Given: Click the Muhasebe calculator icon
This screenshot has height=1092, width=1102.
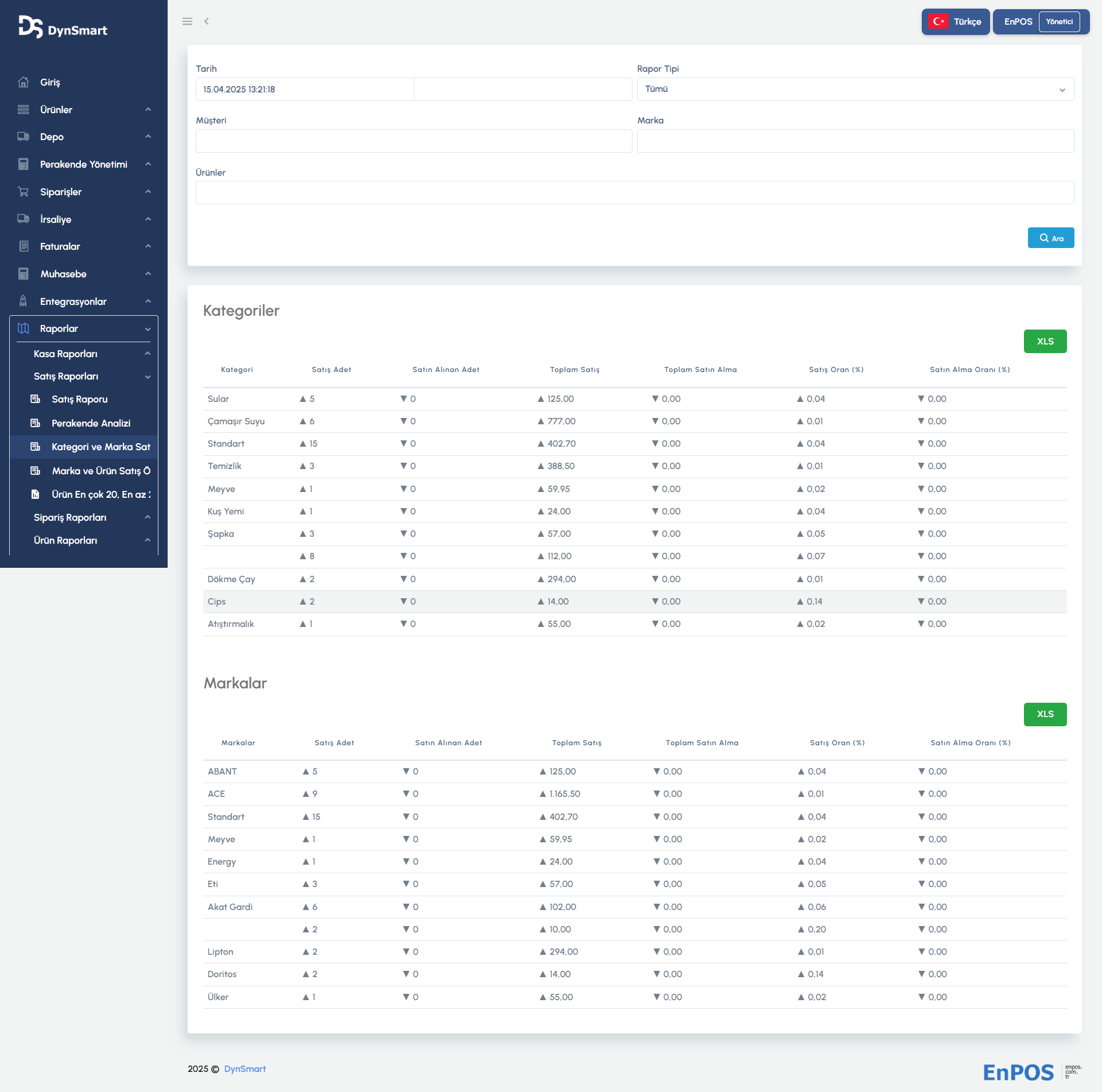Looking at the screenshot, I should click(23, 274).
